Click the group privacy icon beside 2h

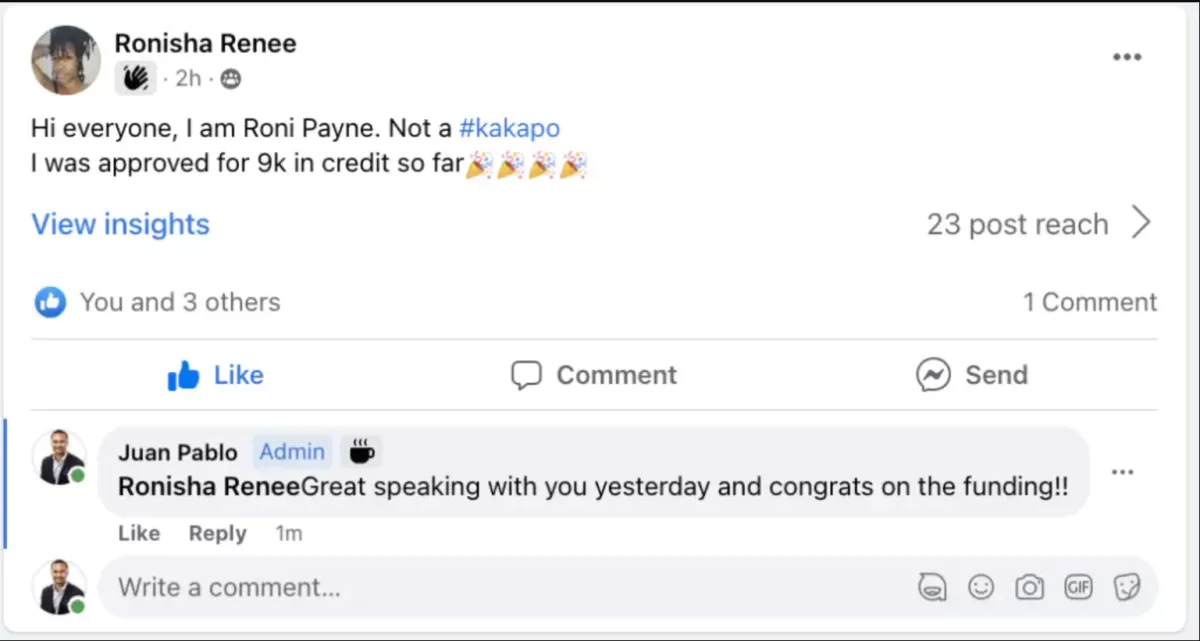(231, 78)
